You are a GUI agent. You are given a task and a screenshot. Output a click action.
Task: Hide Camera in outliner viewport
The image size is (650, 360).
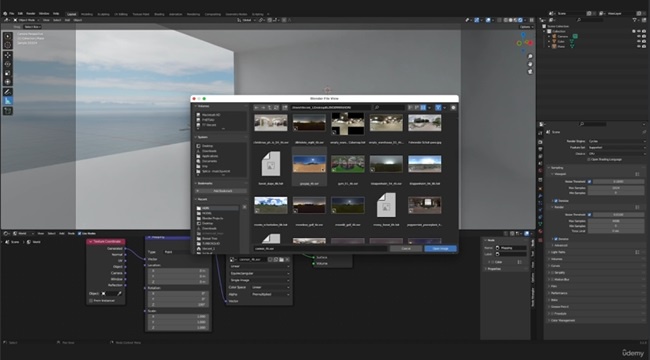[639, 36]
